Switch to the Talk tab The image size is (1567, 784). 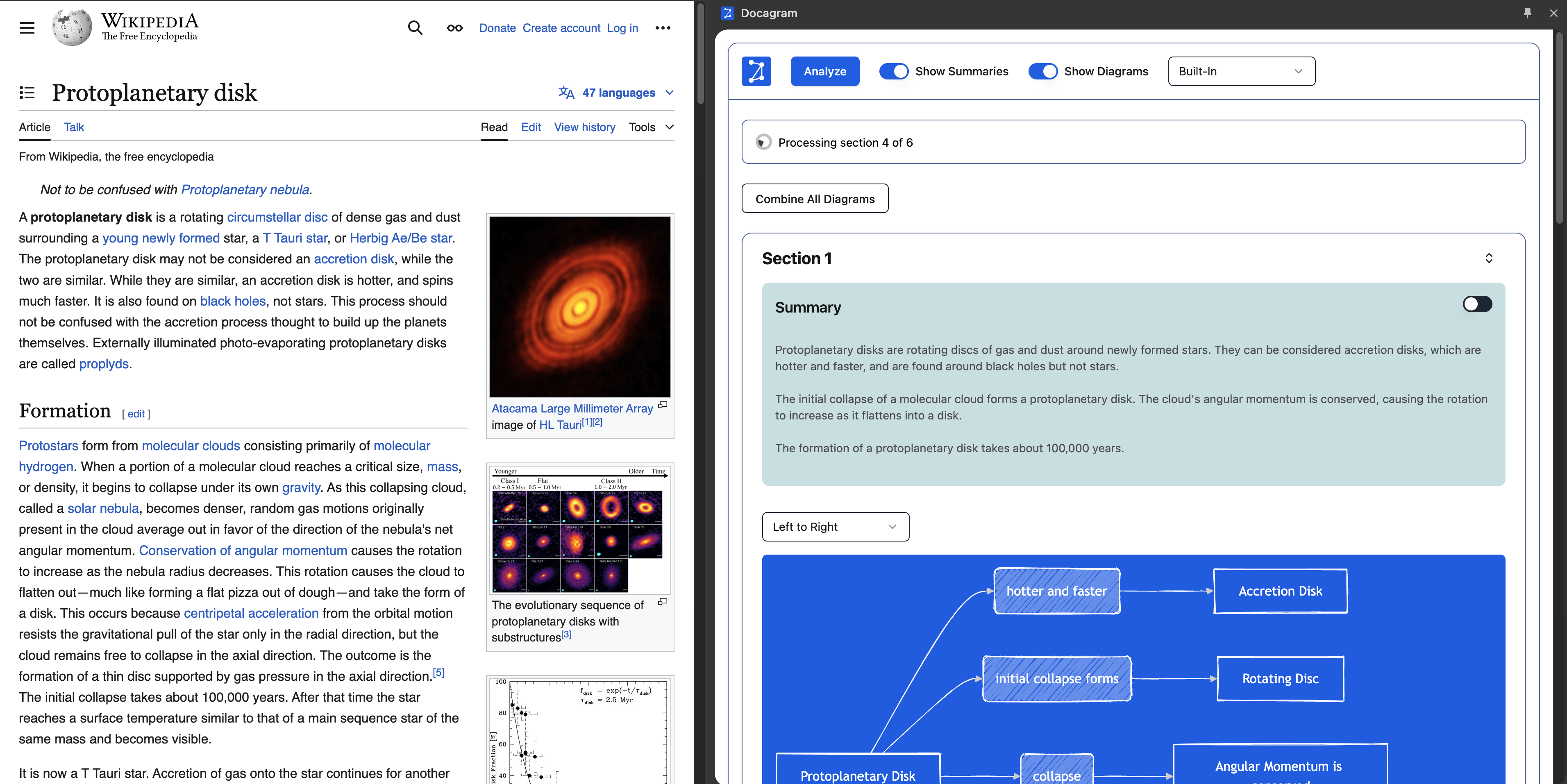(74, 127)
